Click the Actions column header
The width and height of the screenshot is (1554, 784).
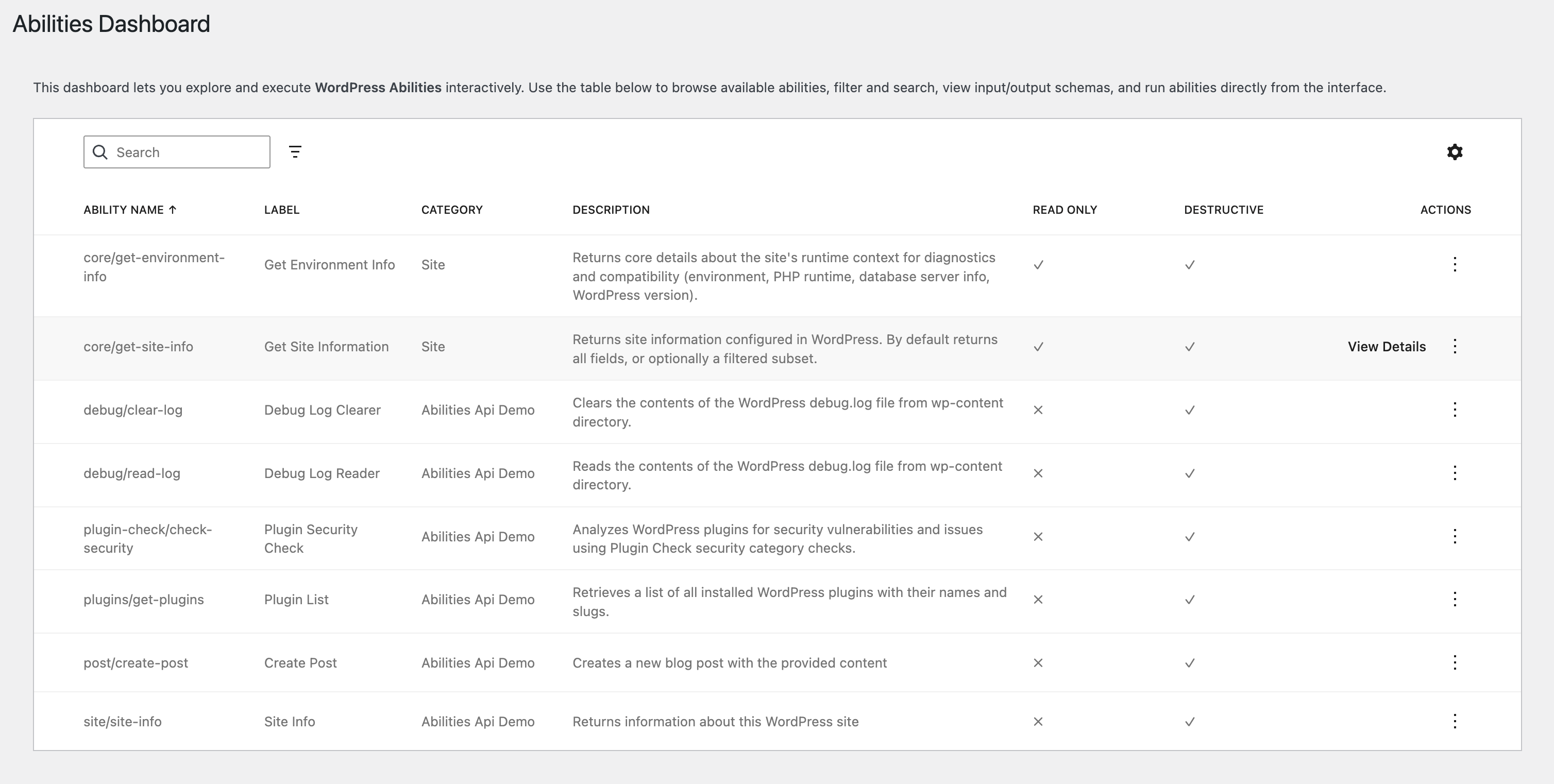[x=1445, y=210]
